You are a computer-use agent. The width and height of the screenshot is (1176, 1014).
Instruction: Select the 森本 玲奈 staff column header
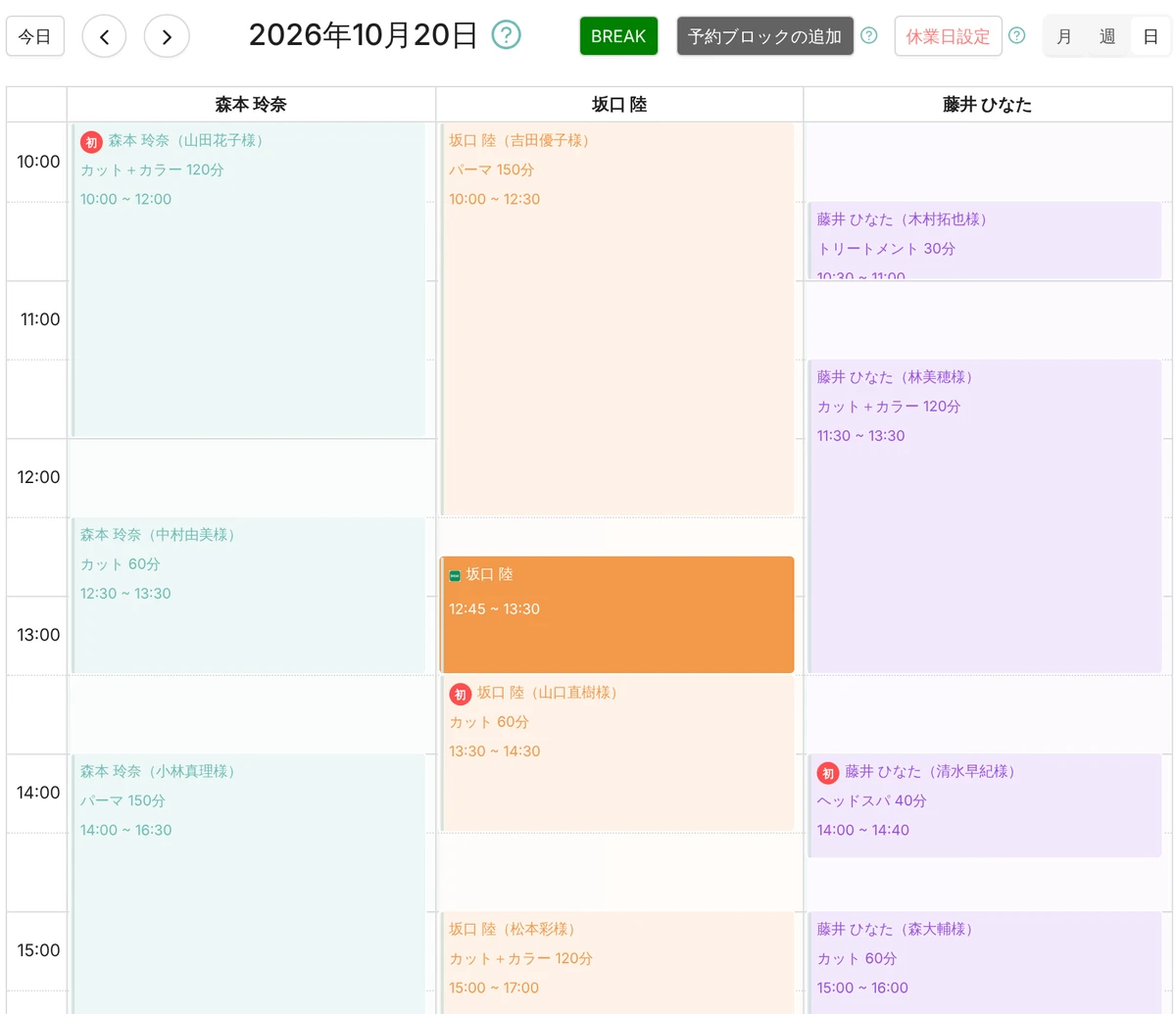(x=251, y=105)
